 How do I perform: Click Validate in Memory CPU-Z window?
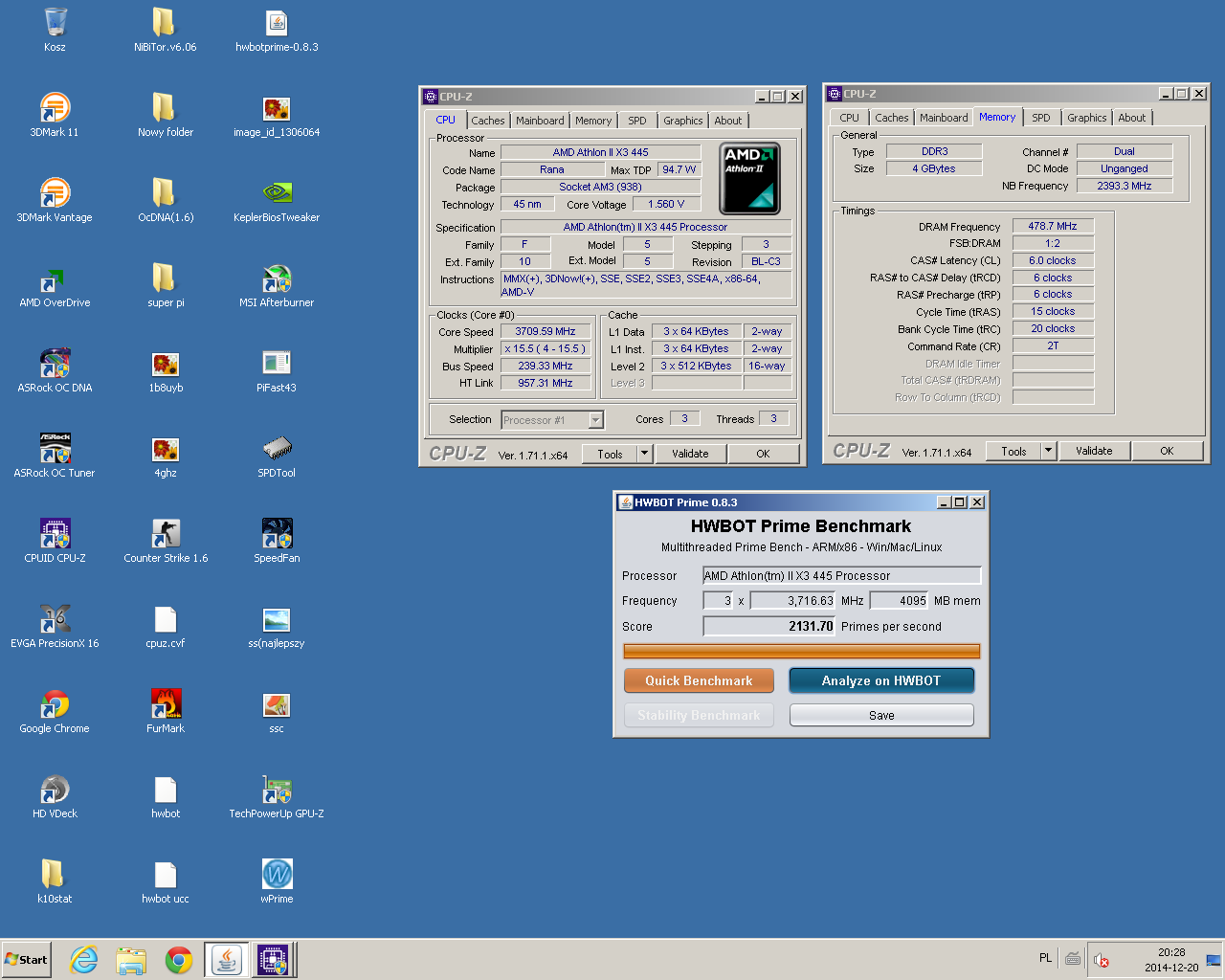(x=1094, y=451)
